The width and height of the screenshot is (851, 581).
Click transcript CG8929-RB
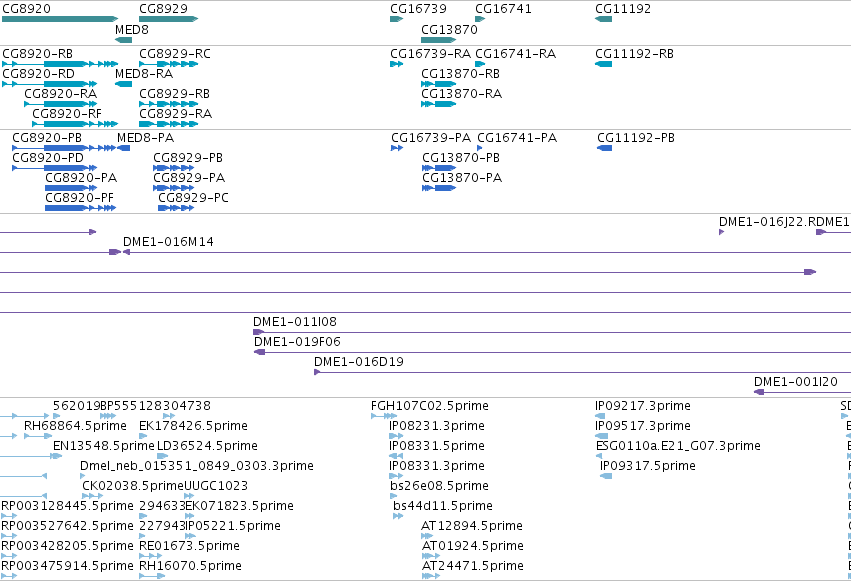174,94
